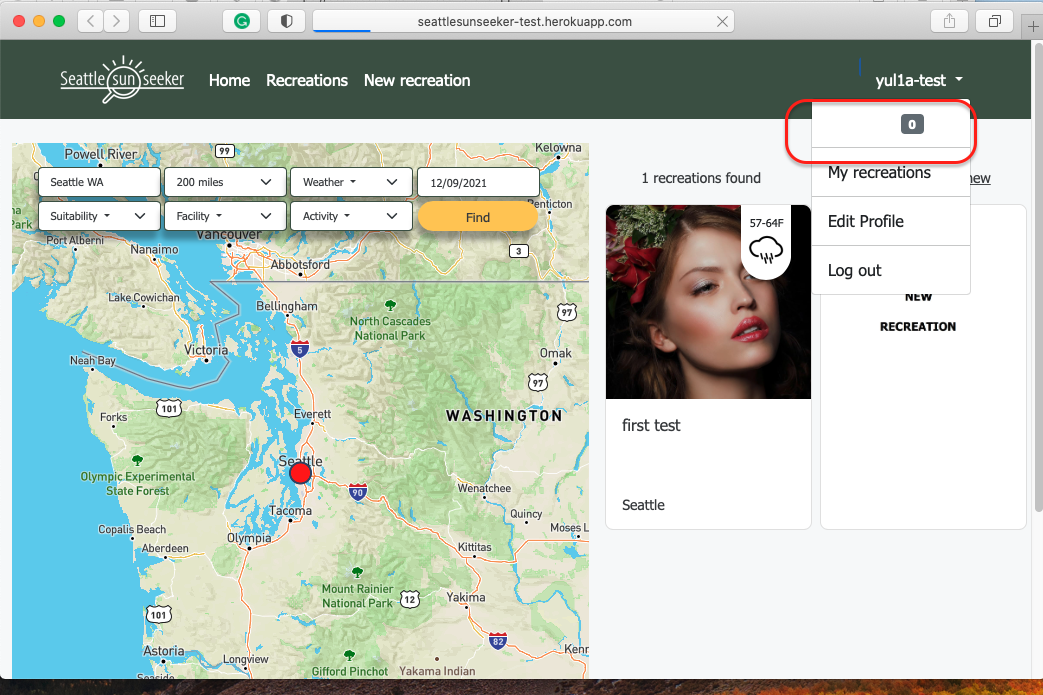Open the Grammarly extension icon

pyautogui.click(x=241, y=21)
